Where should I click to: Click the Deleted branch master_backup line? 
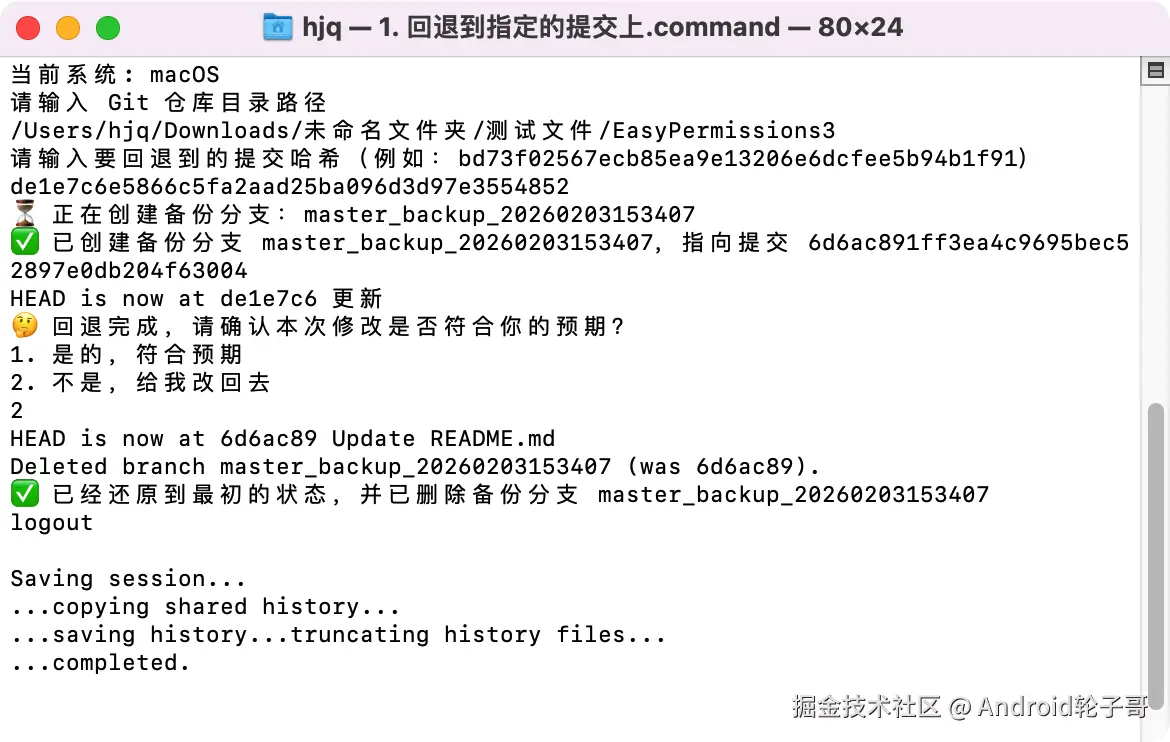[415, 466]
